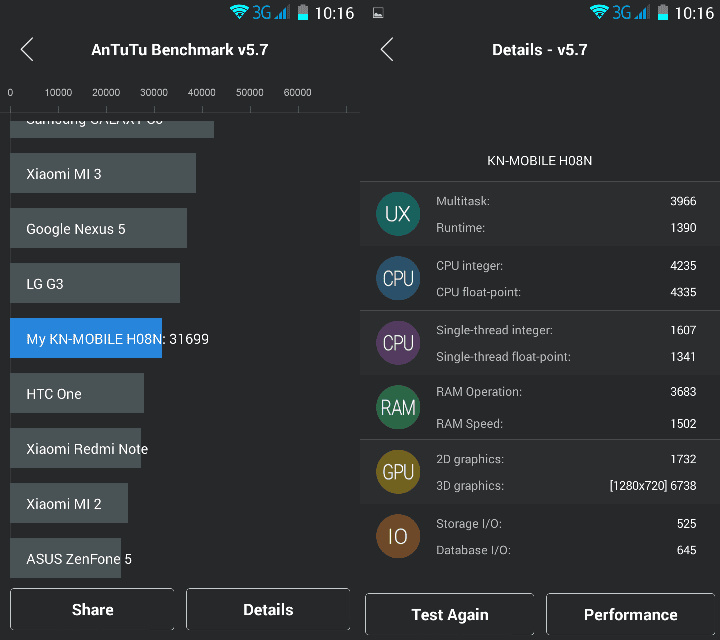Viewport: 720px width, 640px height.
Task: Click the 3D graphics [1280x720] 6738 value
Action: [x=653, y=486]
